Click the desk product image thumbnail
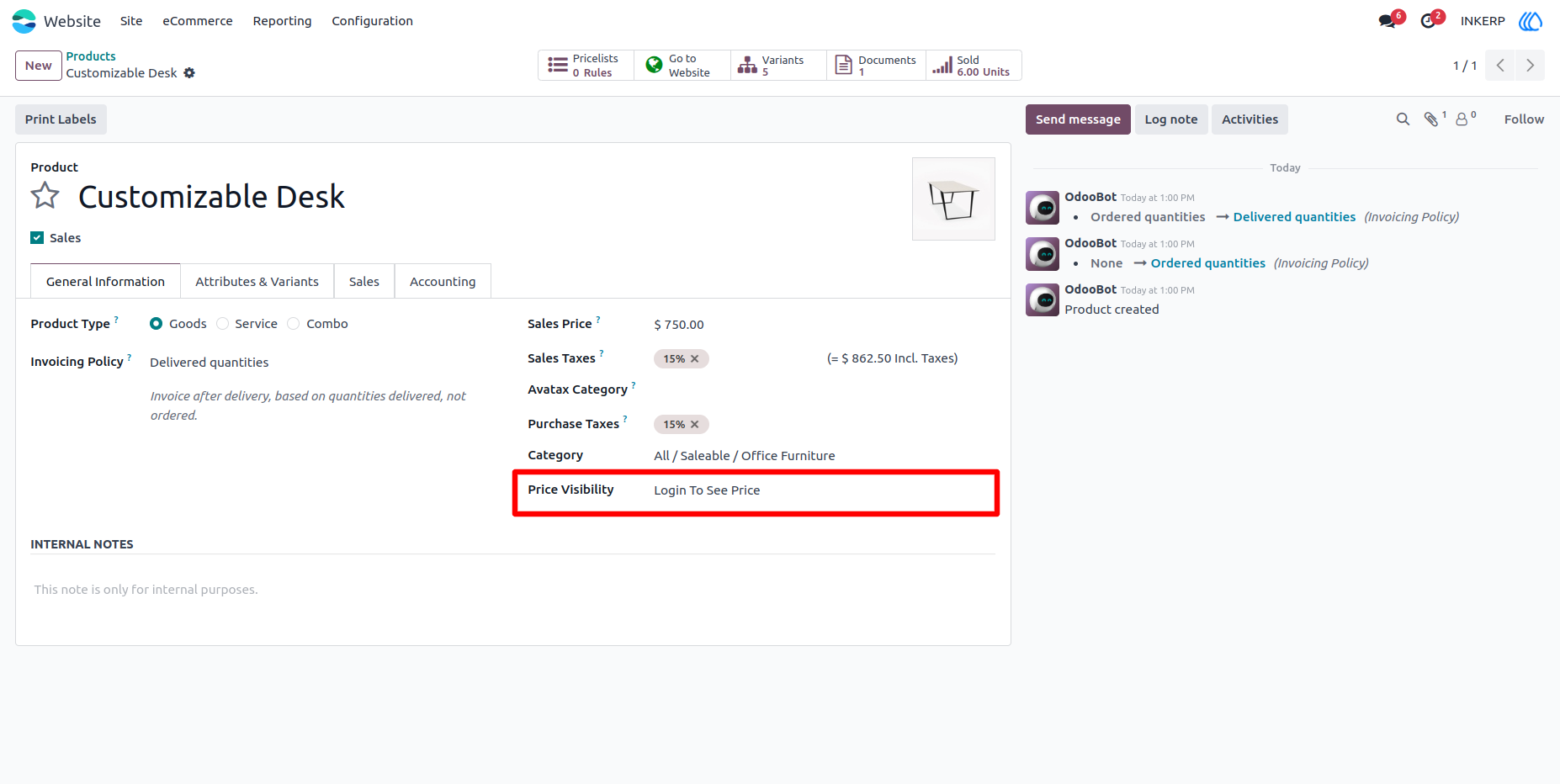Viewport: 1560px width, 784px height. (x=953, y=199)
